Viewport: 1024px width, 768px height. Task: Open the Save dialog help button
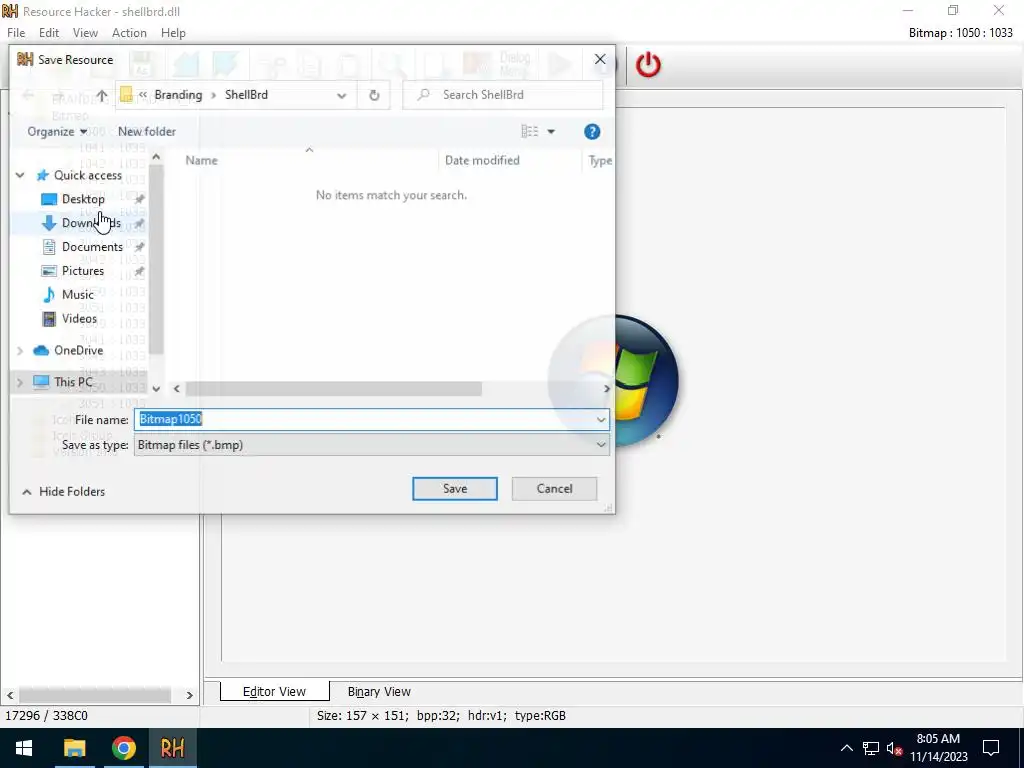(592, 132)
